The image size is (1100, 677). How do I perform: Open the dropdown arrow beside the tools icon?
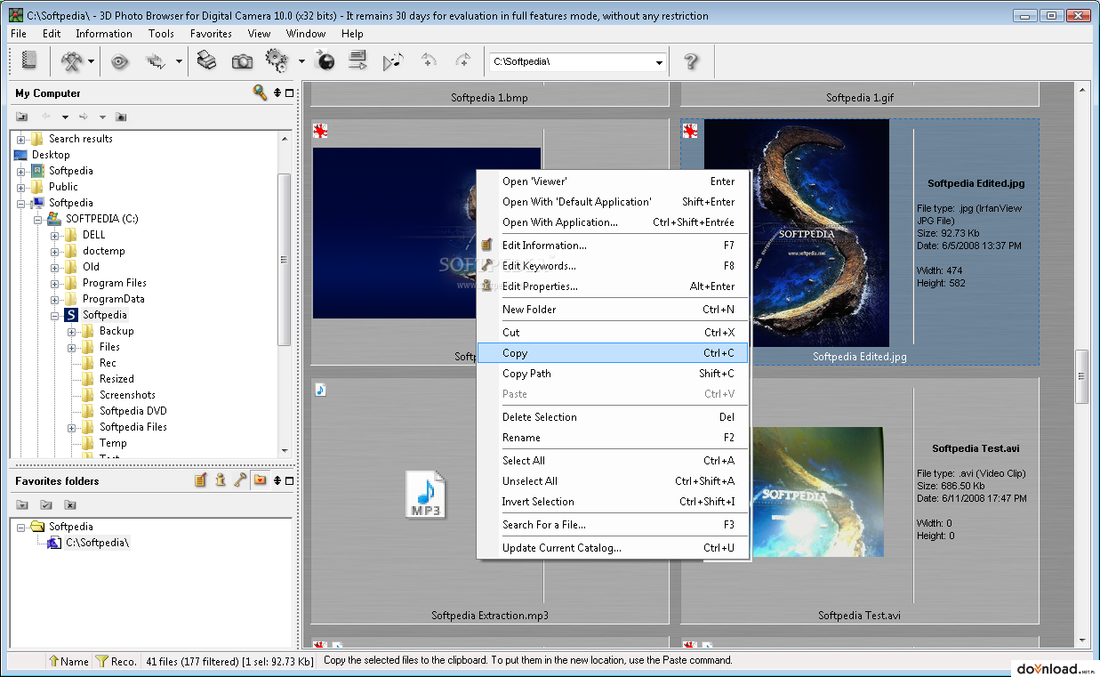(91, 62)
